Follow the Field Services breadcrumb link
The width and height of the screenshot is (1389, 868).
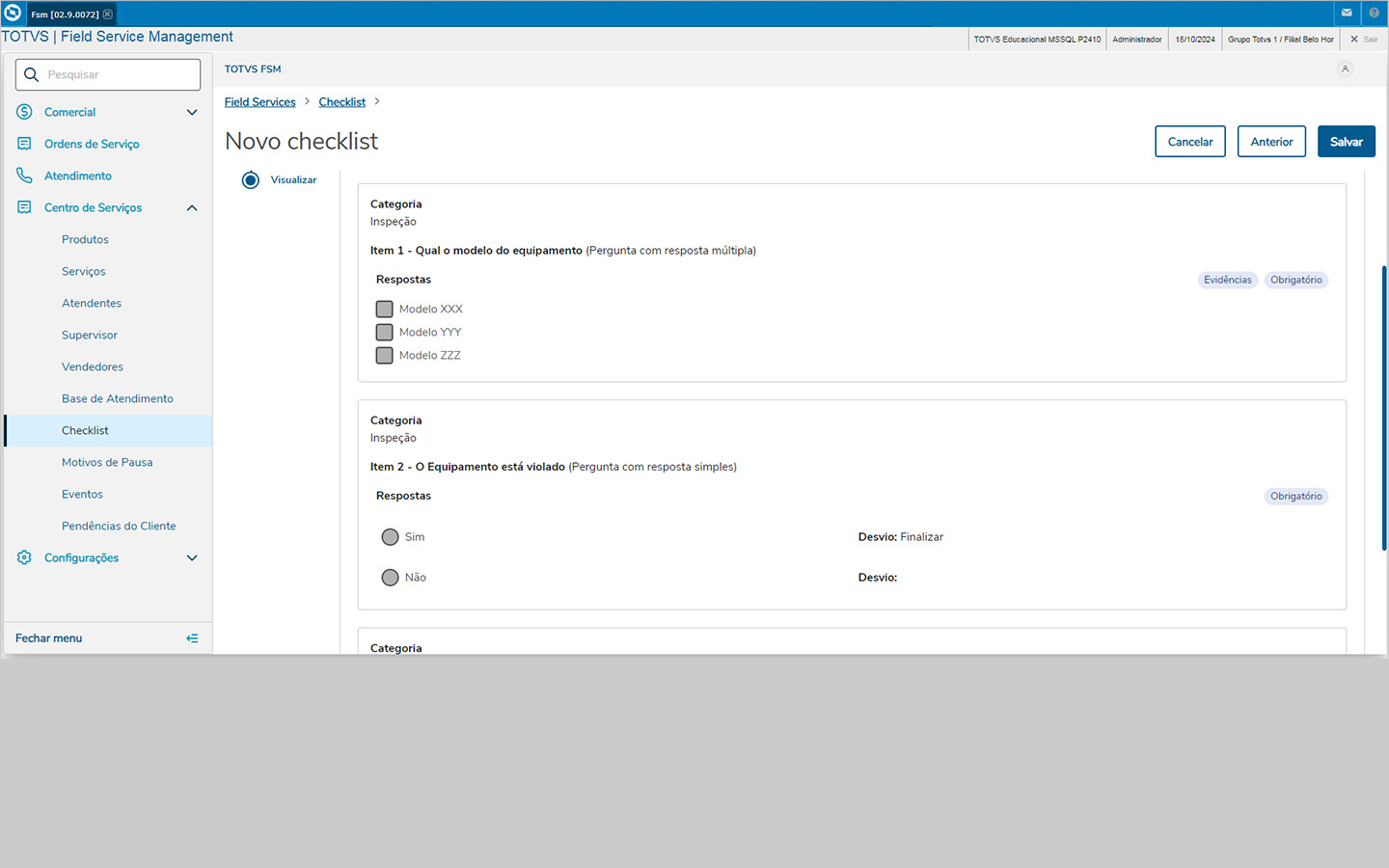pos(259,102)
